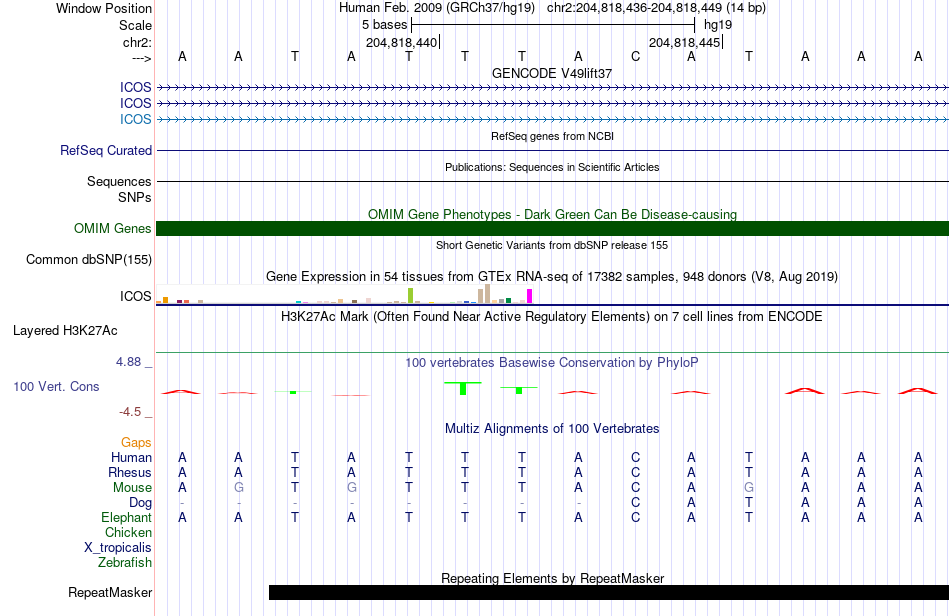950x616 pixels.
Task: Click the 5 bases scale bar text
Action: (x=385, y=25)
